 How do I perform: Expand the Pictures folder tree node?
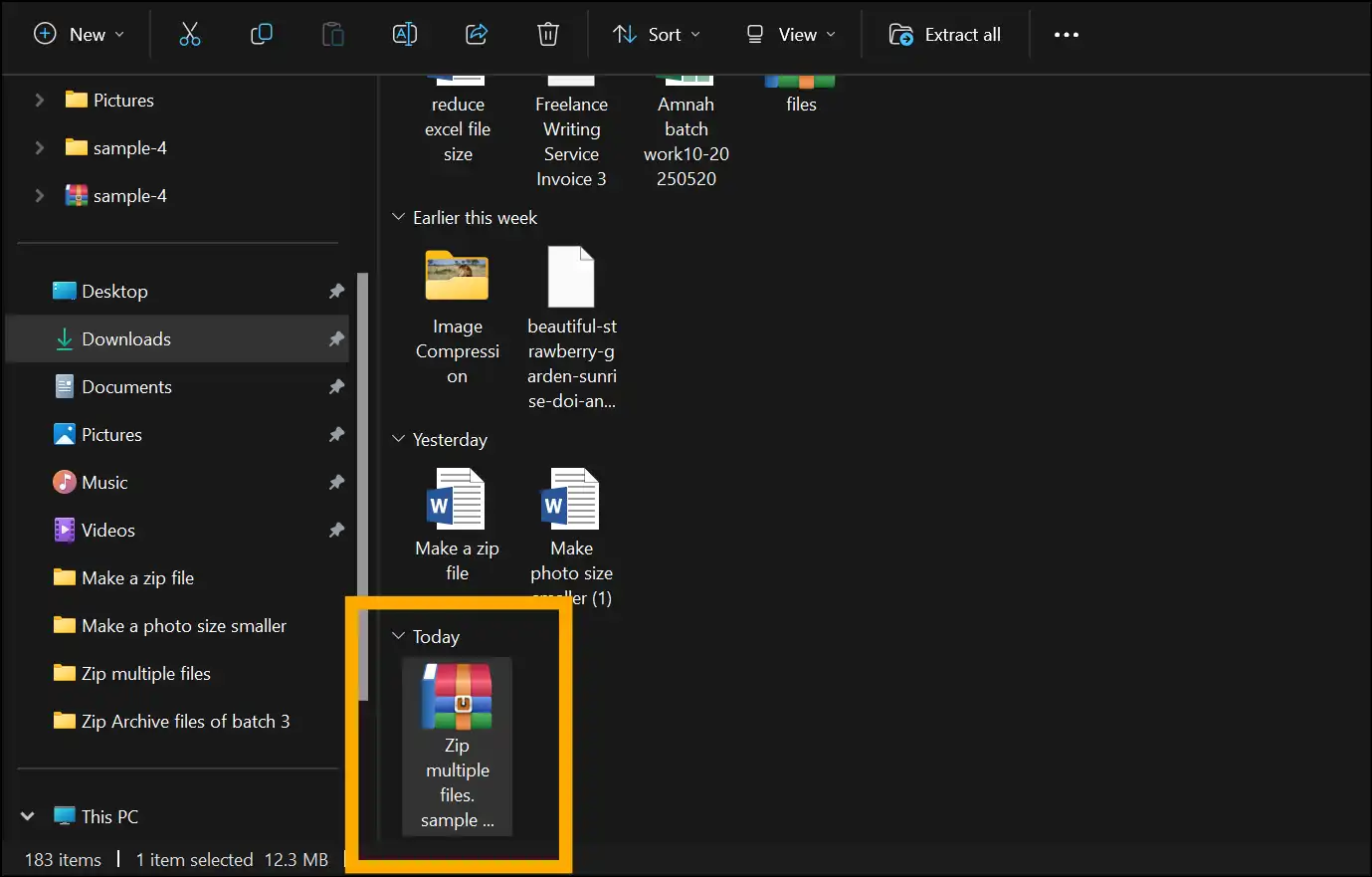(x=39, y=100)
